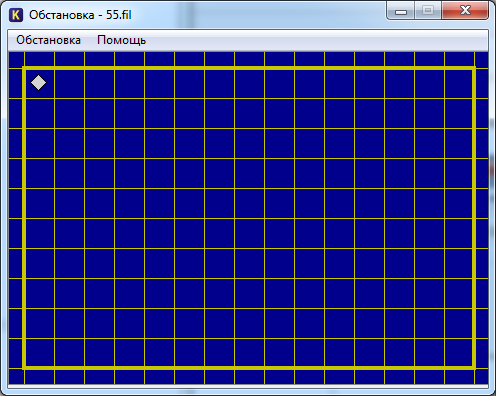Screen dimensions: 496x396
Task: Click the K application icon in title bar
Action: pos(16,15)
